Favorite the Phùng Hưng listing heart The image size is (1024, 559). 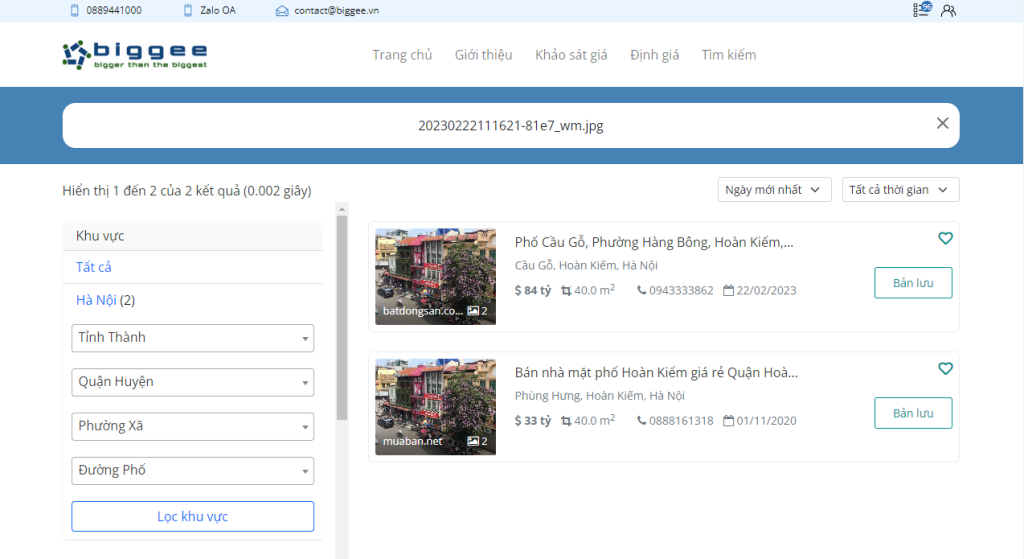pos(945,368)
